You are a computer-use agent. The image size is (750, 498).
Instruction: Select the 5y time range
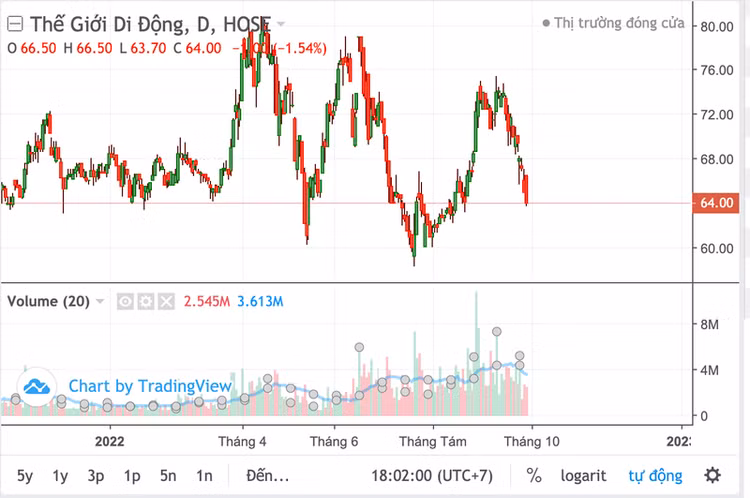pos(25,476)
